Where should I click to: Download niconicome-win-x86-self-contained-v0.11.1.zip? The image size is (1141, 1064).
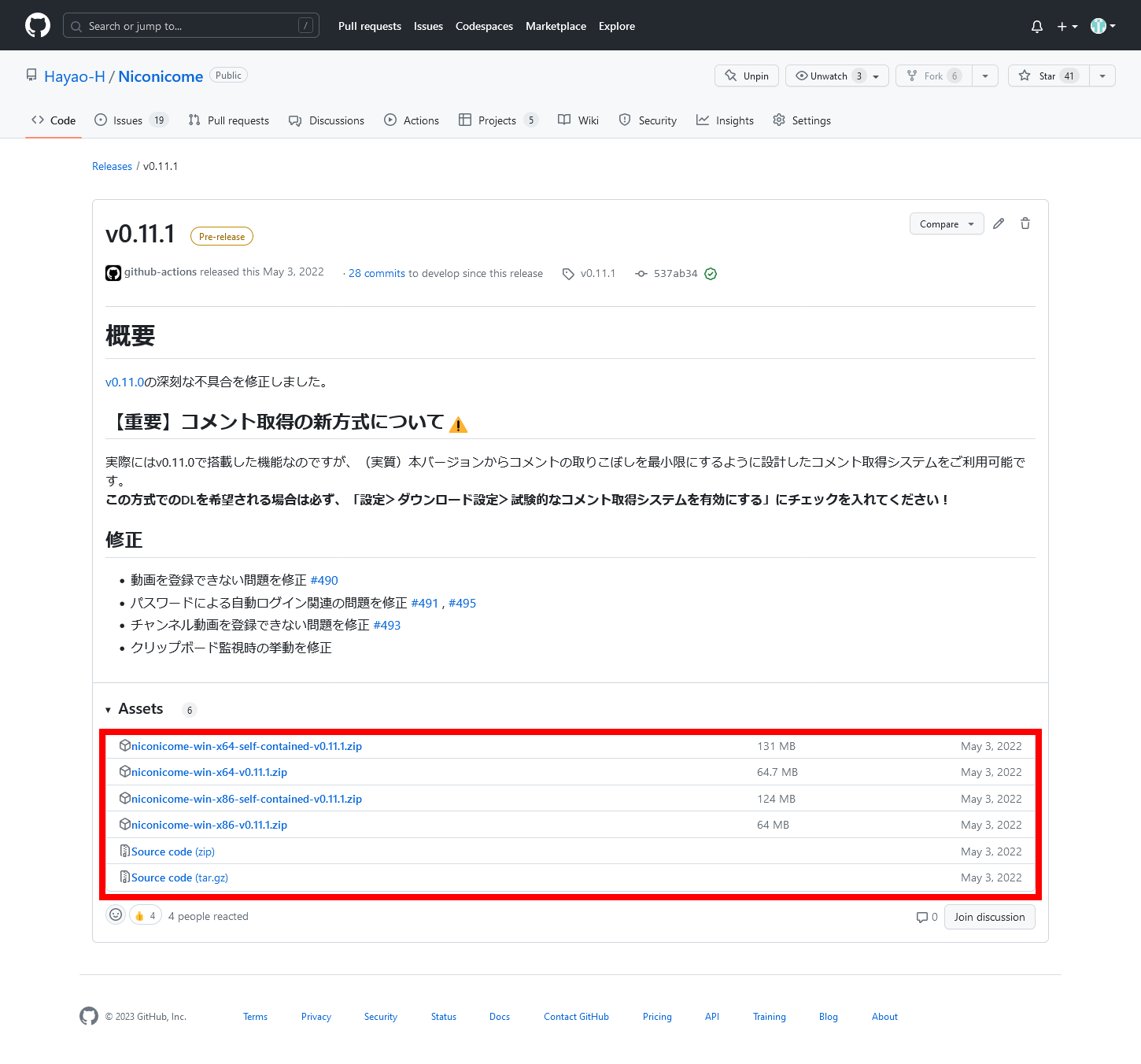[x=246, y=799]
